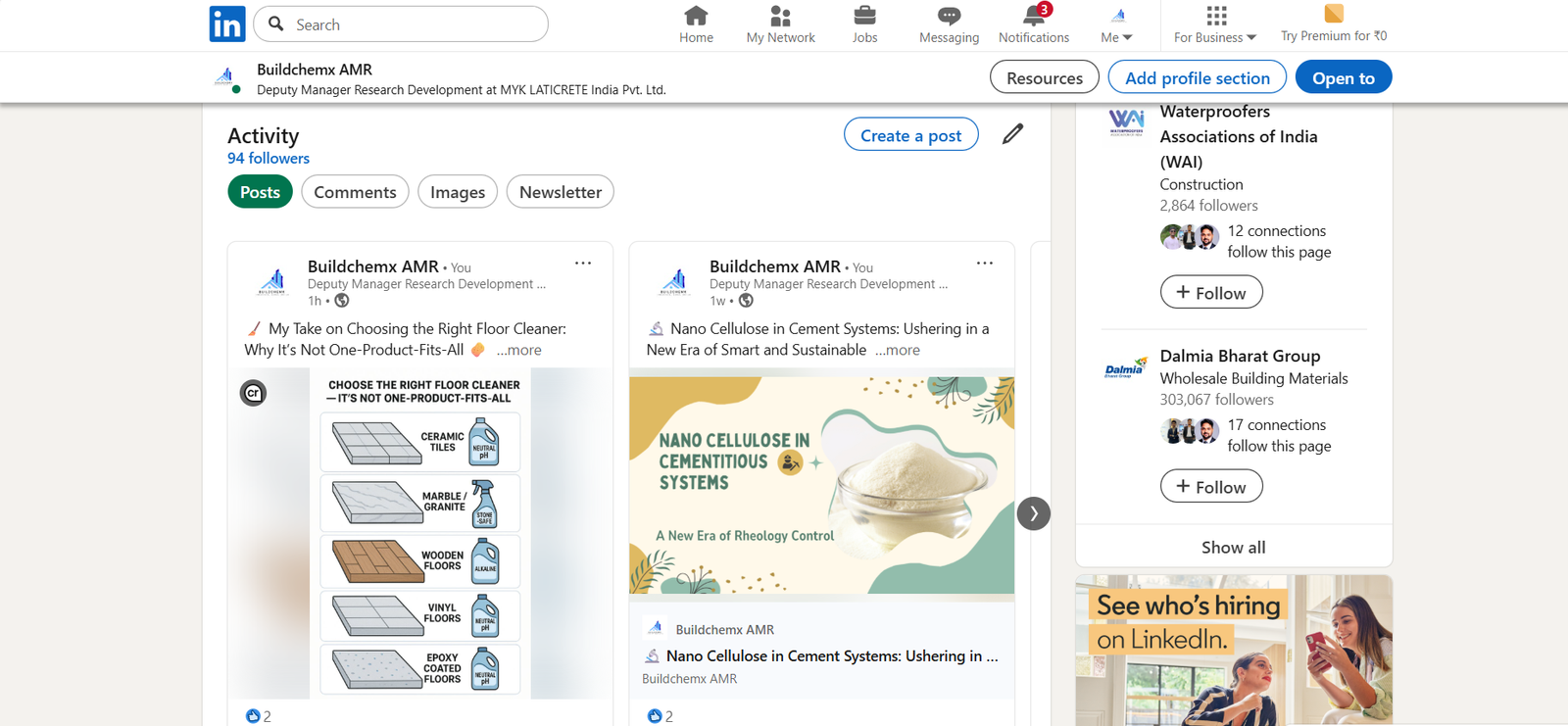1568x726 pixels.
Task: Open the 'Open to' dropdown button
Action: click(1344, 77)
